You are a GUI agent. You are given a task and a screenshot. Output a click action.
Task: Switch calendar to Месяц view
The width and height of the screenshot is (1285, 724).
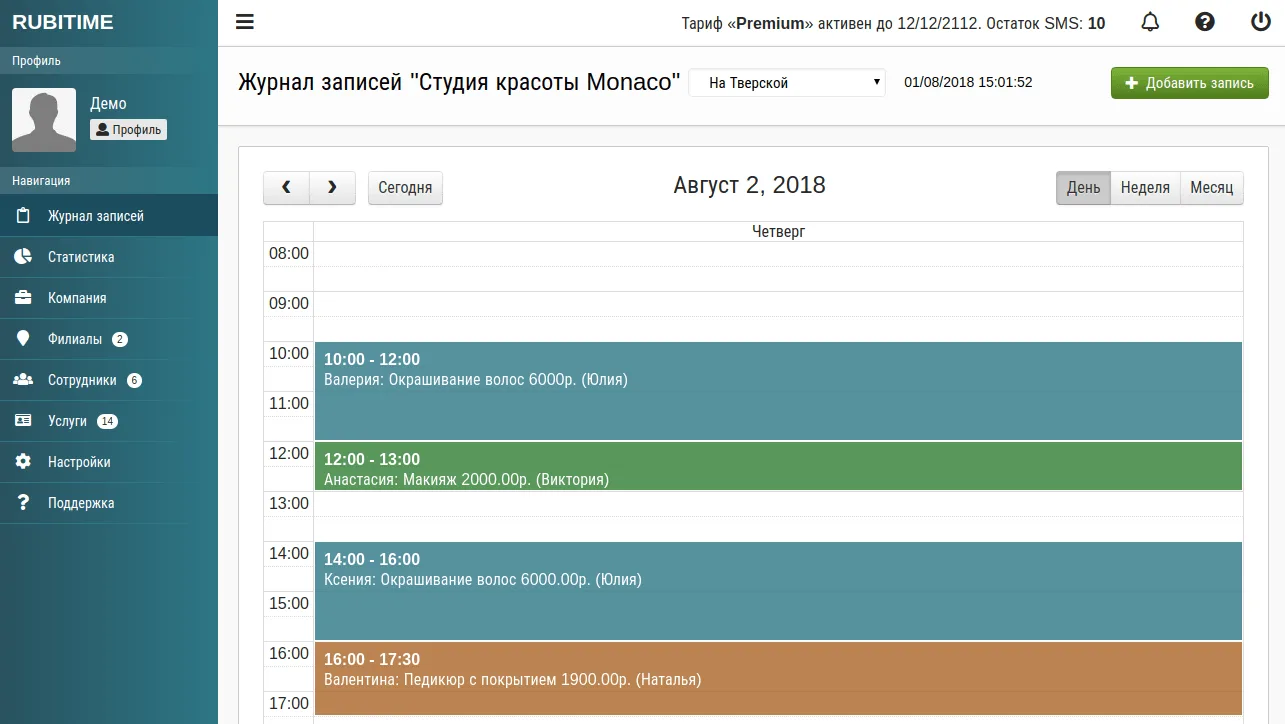click(1211, 188)
